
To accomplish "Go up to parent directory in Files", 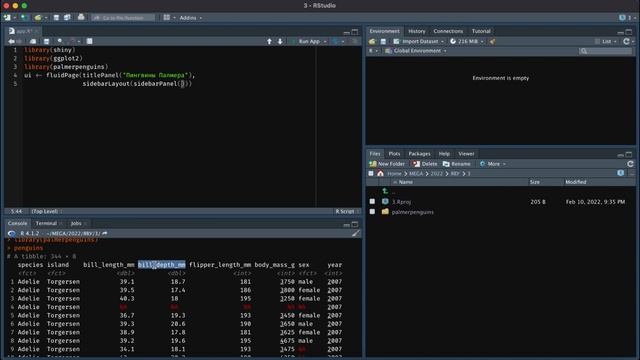I will pyautogui.click(x=385, y=191).
